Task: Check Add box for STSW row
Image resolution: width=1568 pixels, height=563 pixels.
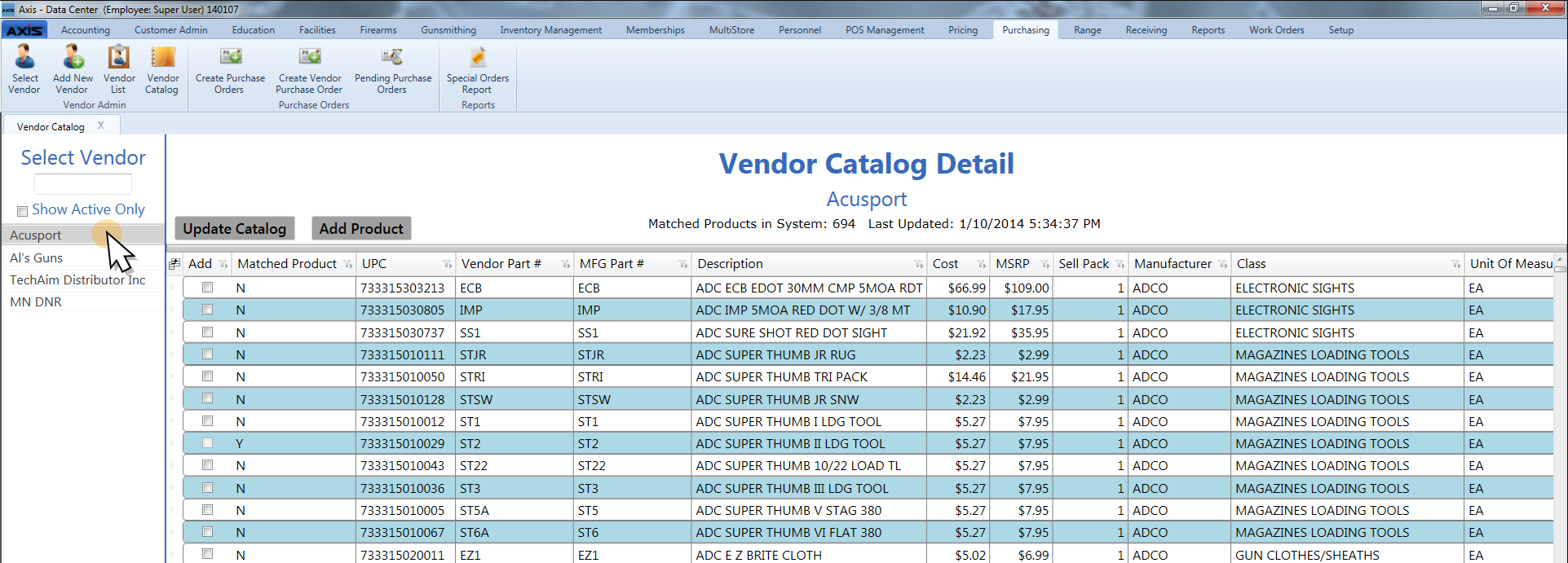Action: 207,398
